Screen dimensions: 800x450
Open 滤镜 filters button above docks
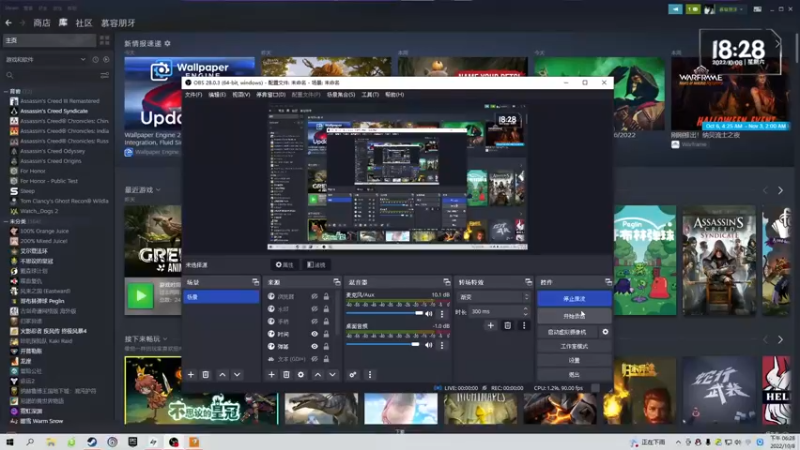[316, 265]
